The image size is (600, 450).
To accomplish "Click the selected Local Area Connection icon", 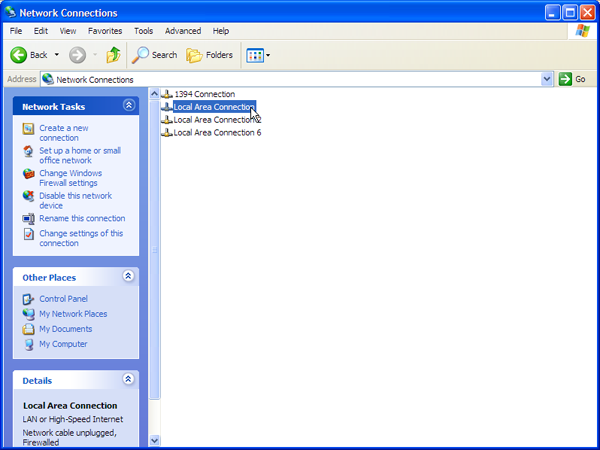I will [167, 107].
